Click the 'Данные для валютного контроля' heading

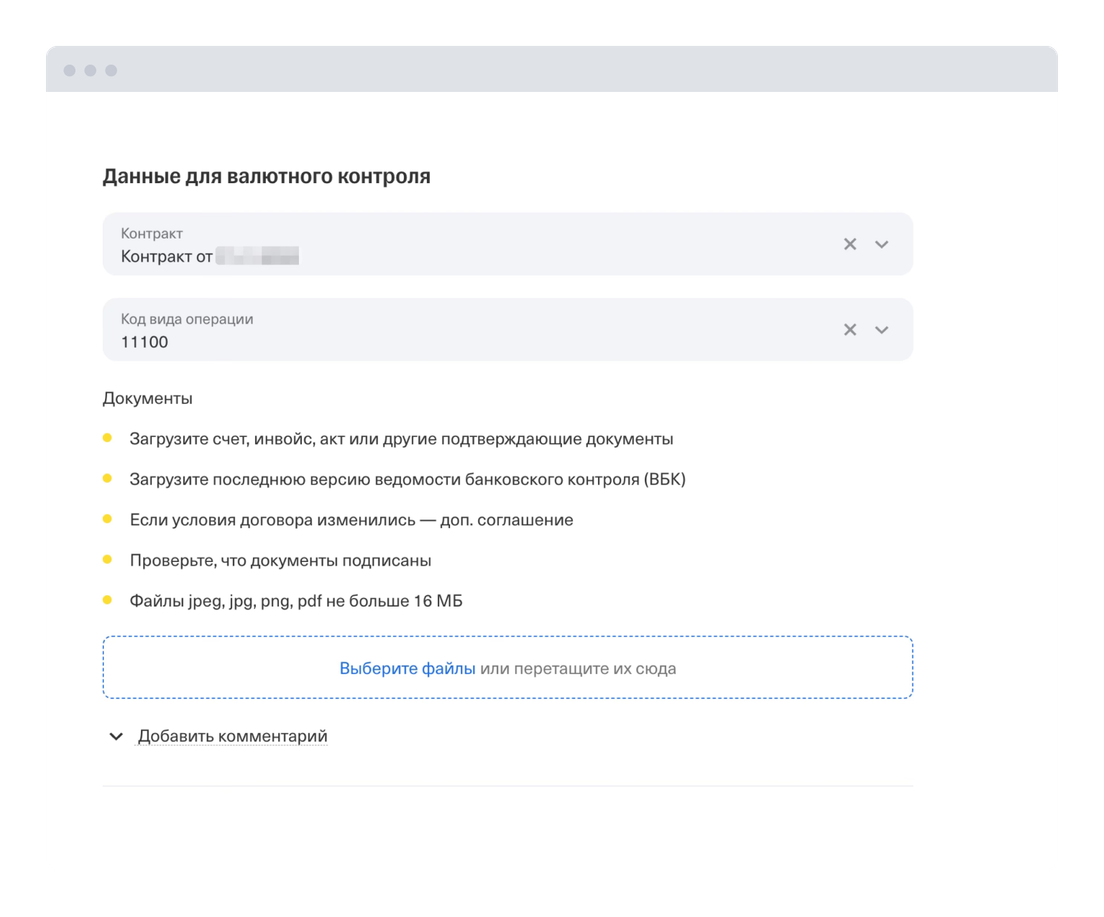266,176
